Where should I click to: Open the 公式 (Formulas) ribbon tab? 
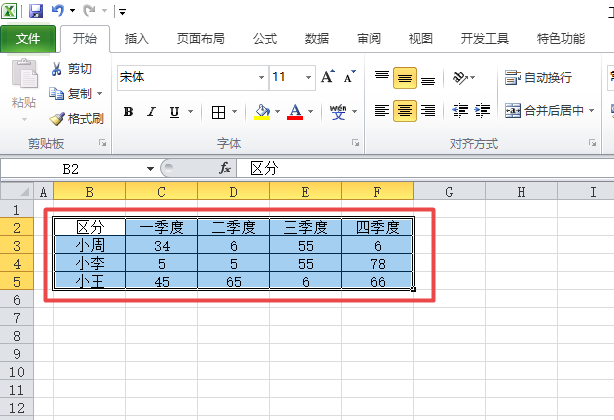[x=265, y=39]
